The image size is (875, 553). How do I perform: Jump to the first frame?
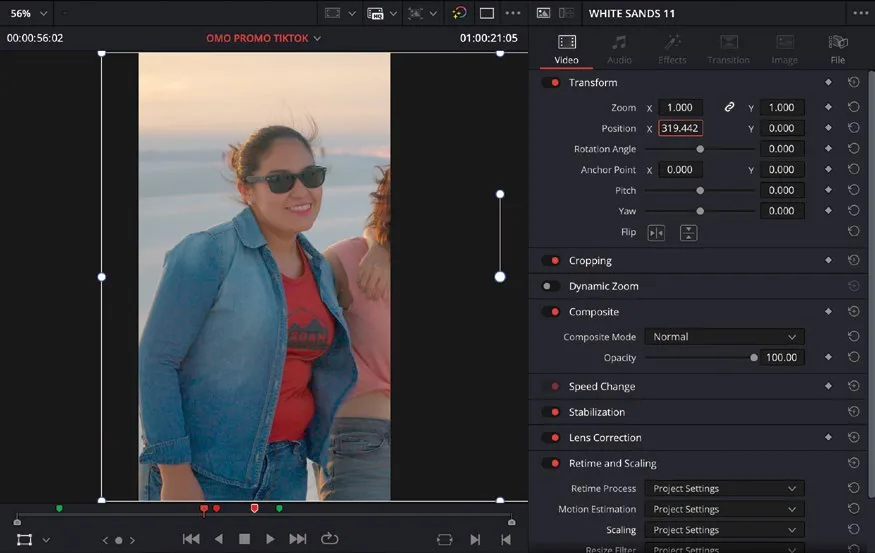[191, 539]
